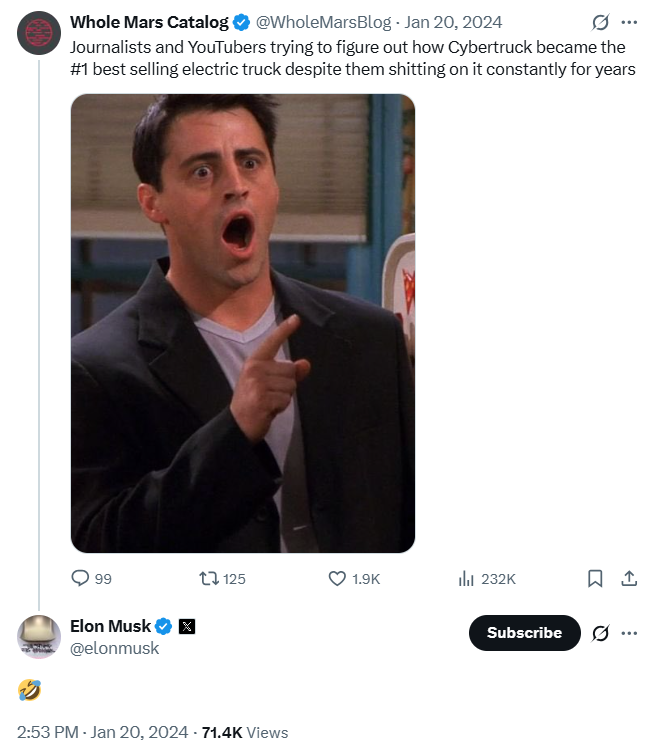
Task: Open the Jan 20, 2024 post date link
Action: click(x=453, y=22)
